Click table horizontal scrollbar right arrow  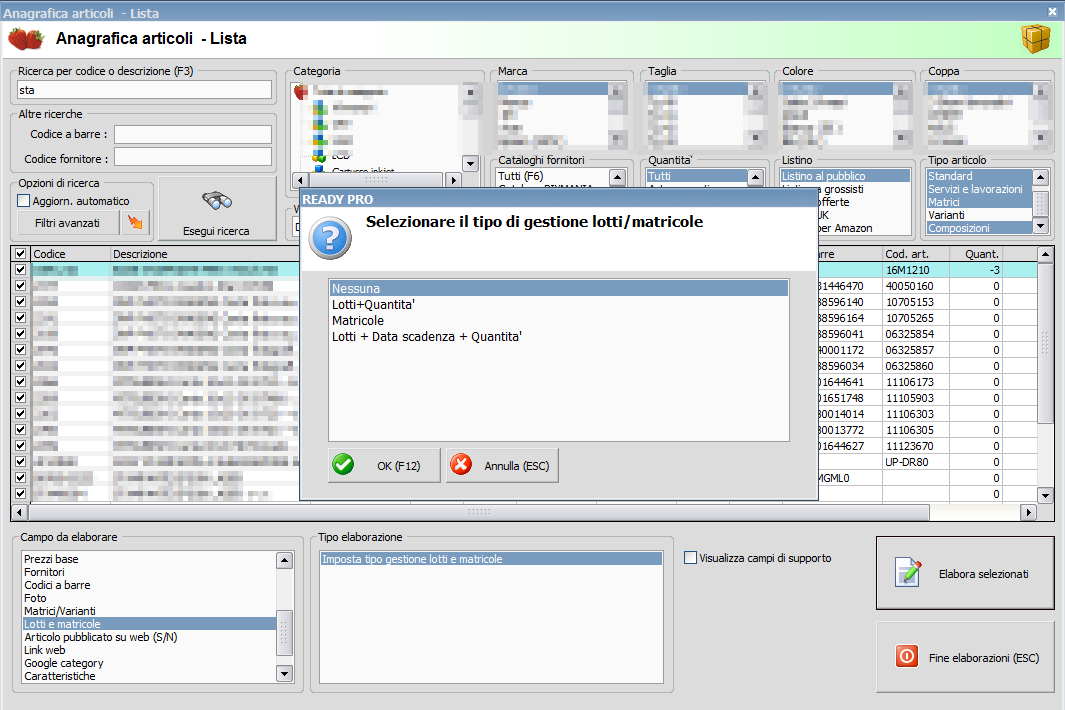[1029, 512]
